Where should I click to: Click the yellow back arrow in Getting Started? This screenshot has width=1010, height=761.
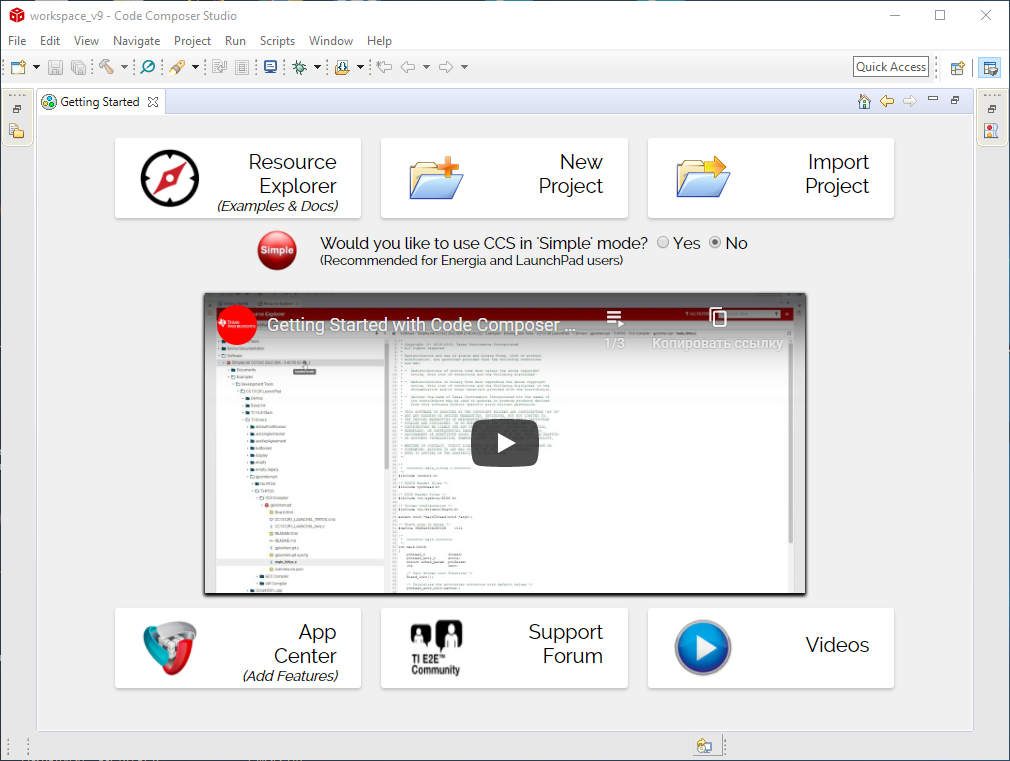point(887,101)
